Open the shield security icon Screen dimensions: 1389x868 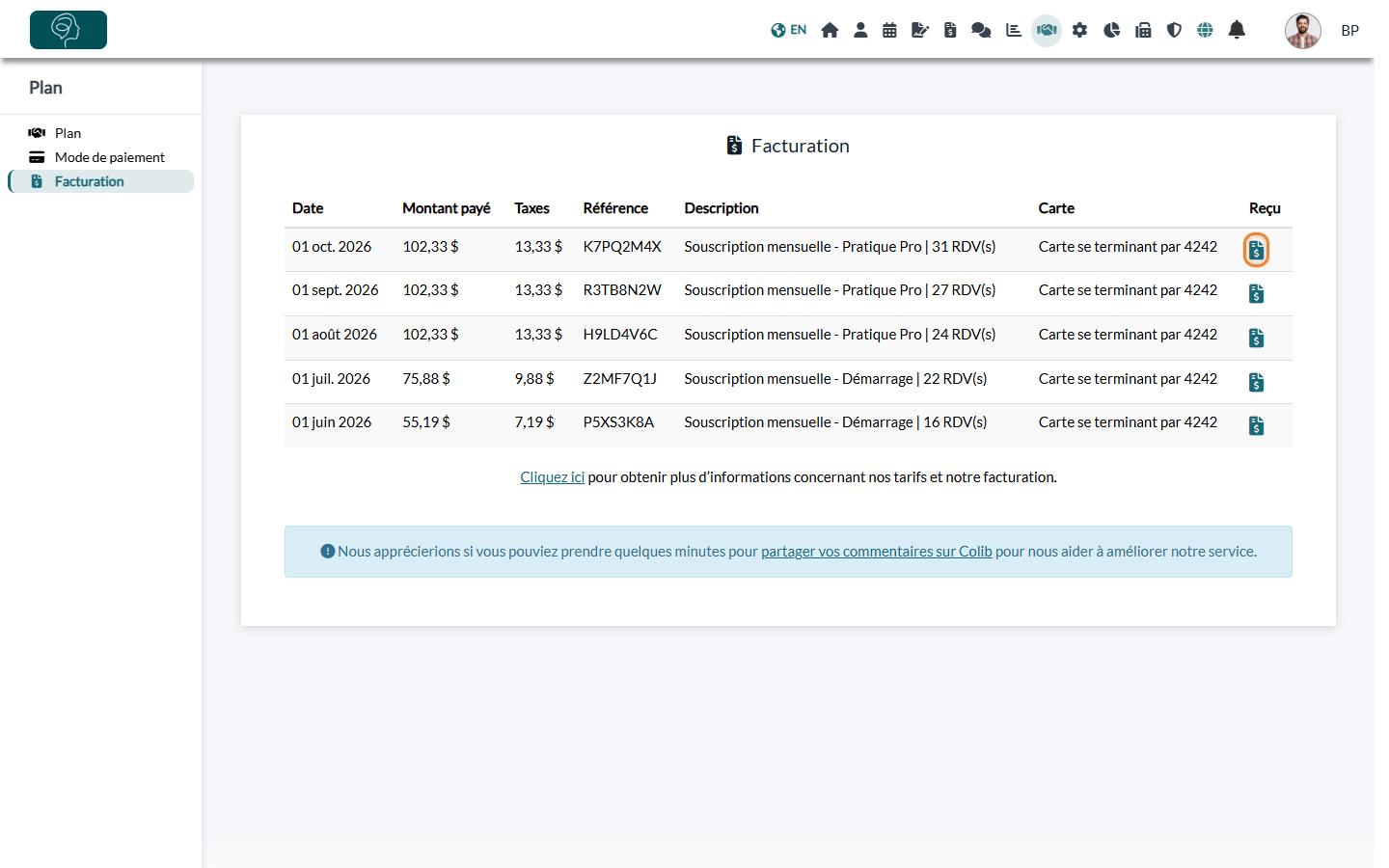(1174, 30)
